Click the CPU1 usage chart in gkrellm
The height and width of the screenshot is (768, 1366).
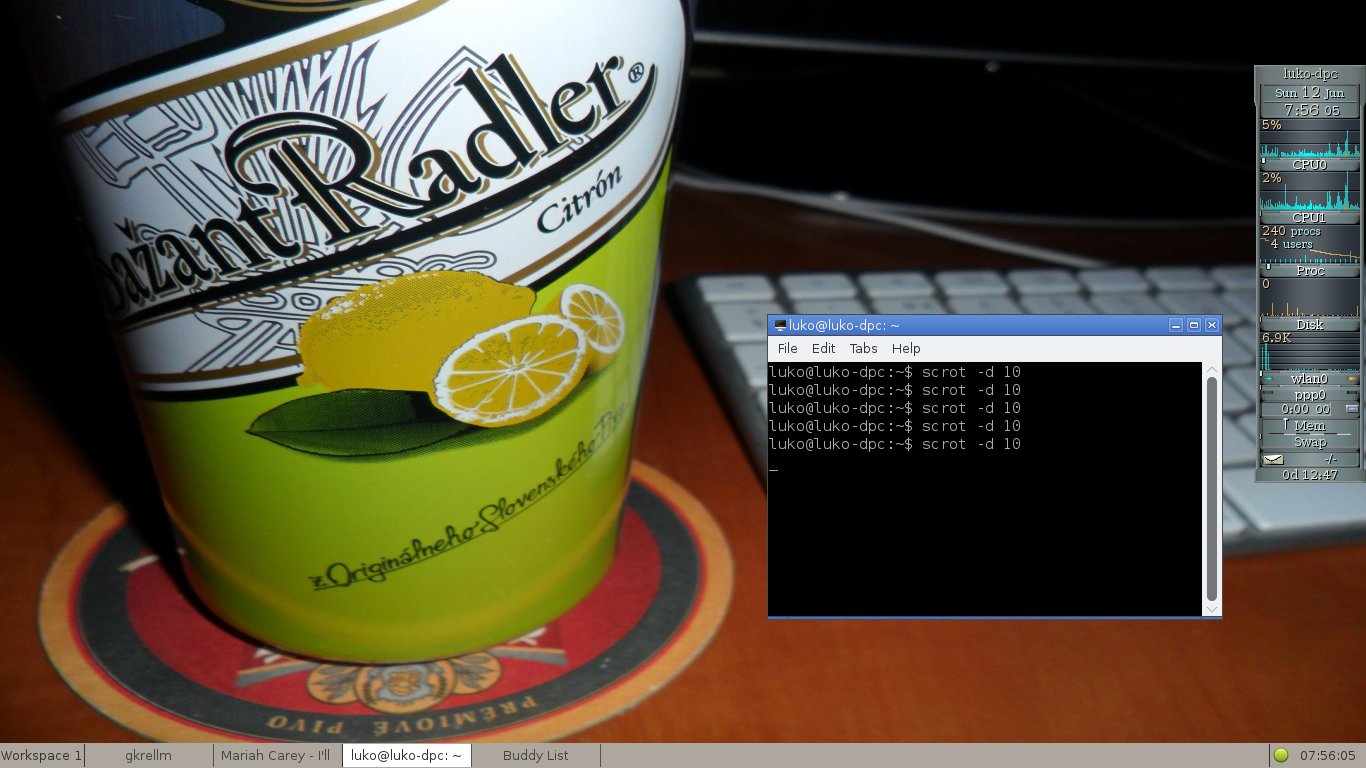pyautogui.click(x=1310, y=190)
